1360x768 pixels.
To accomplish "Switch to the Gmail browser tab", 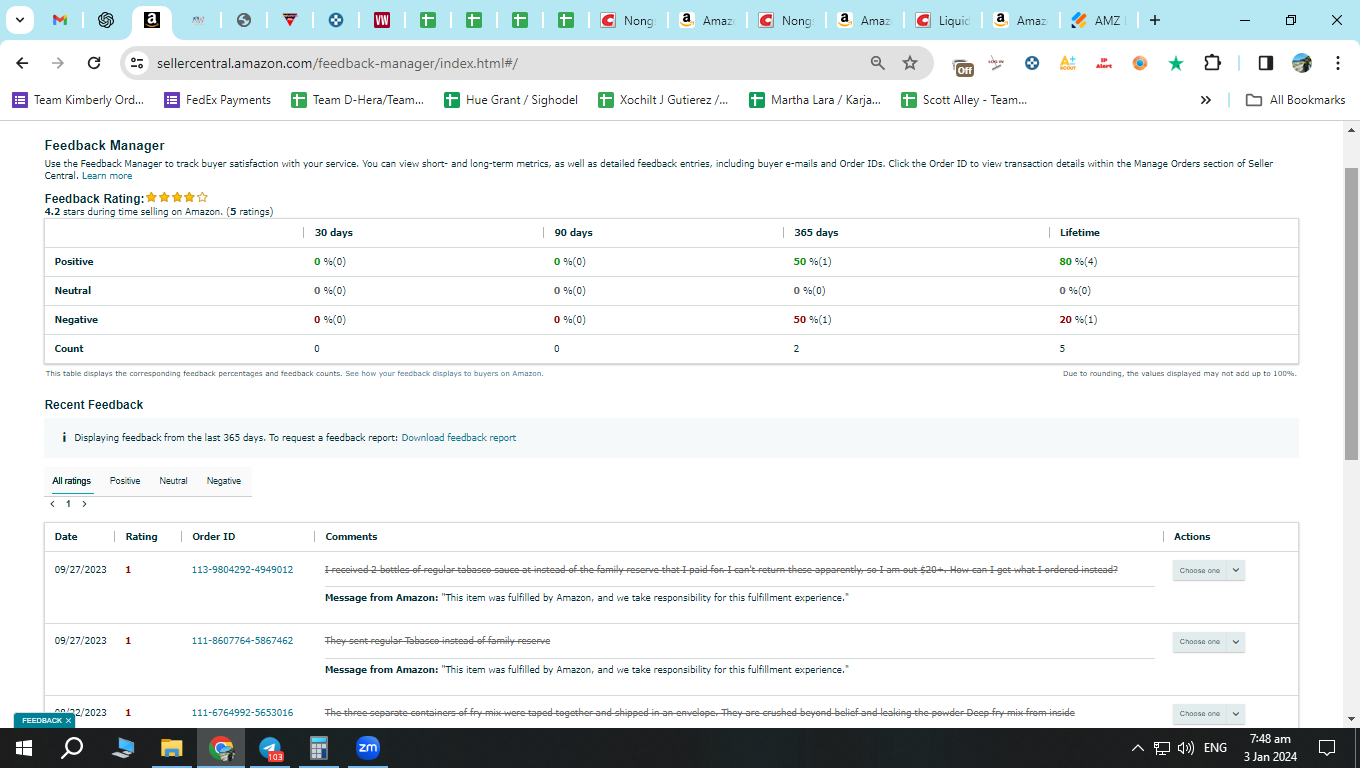I will click(60, 20).
